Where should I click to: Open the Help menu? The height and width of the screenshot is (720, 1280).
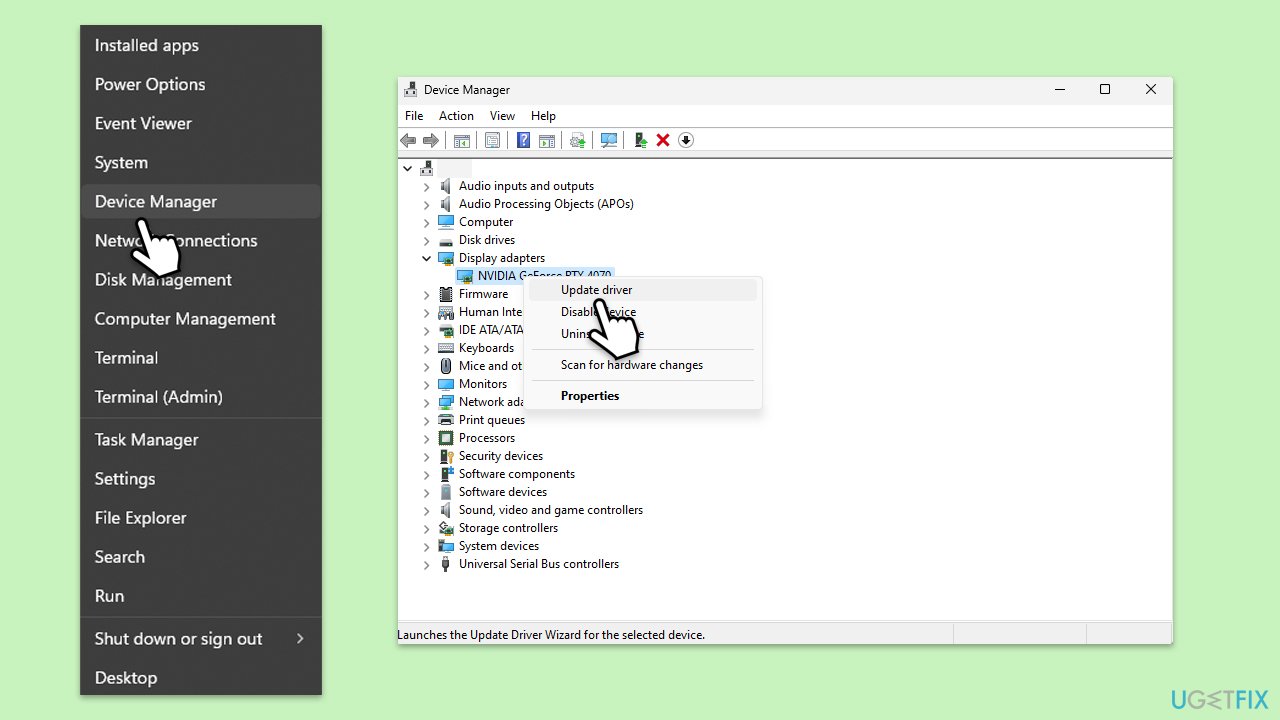point(543,116)
